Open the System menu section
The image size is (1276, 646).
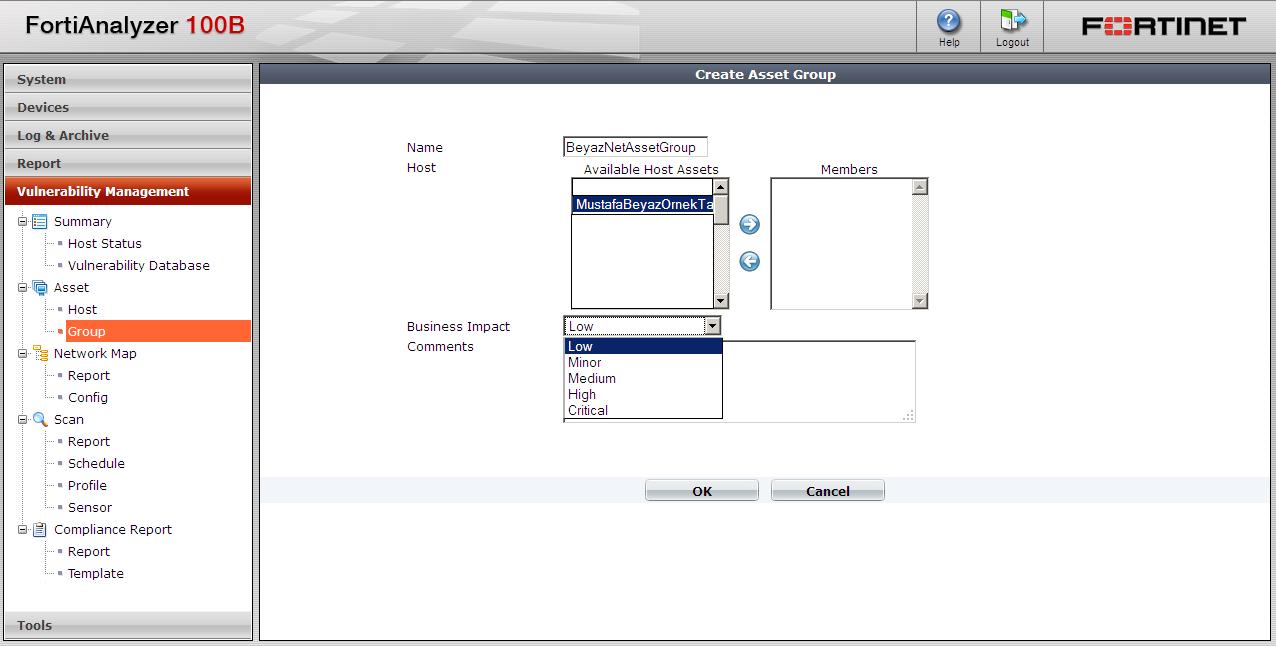tap(128, 79)
